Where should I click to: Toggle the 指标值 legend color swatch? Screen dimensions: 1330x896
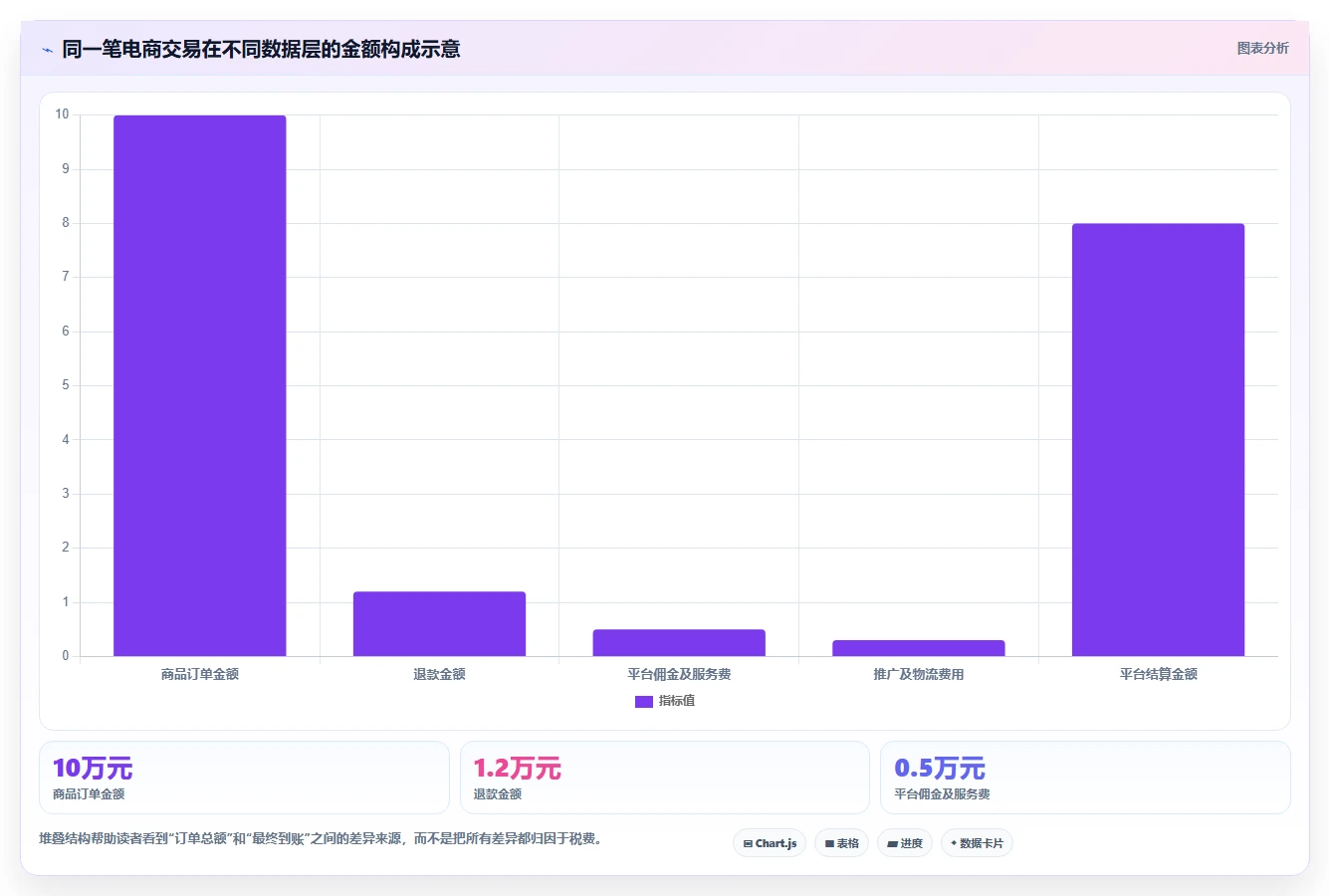click(643, 701)
